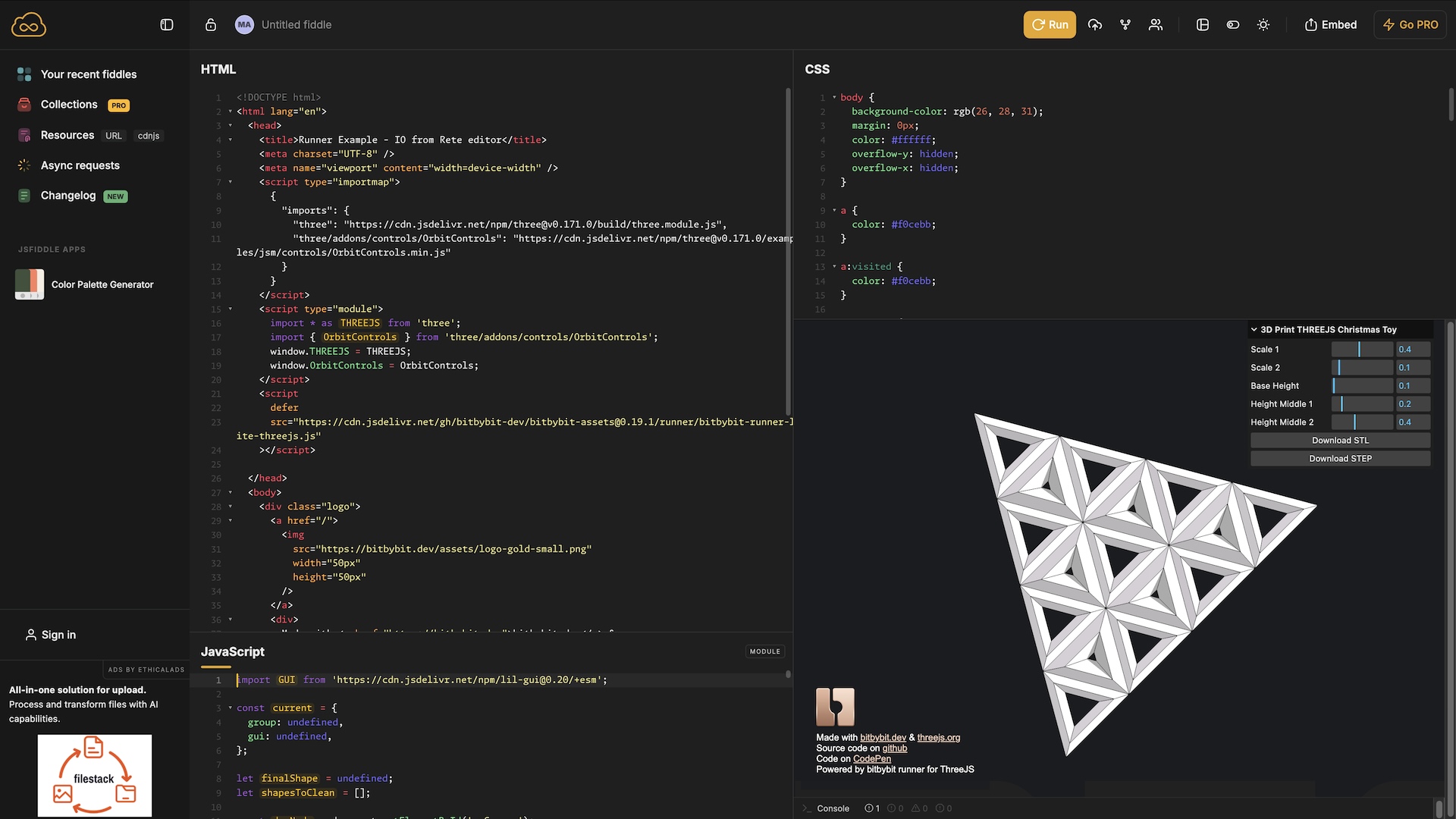Collapse the sidebar using the panel icon
The height and width of the screenshot is (819, 1456).
click(167, 24)
